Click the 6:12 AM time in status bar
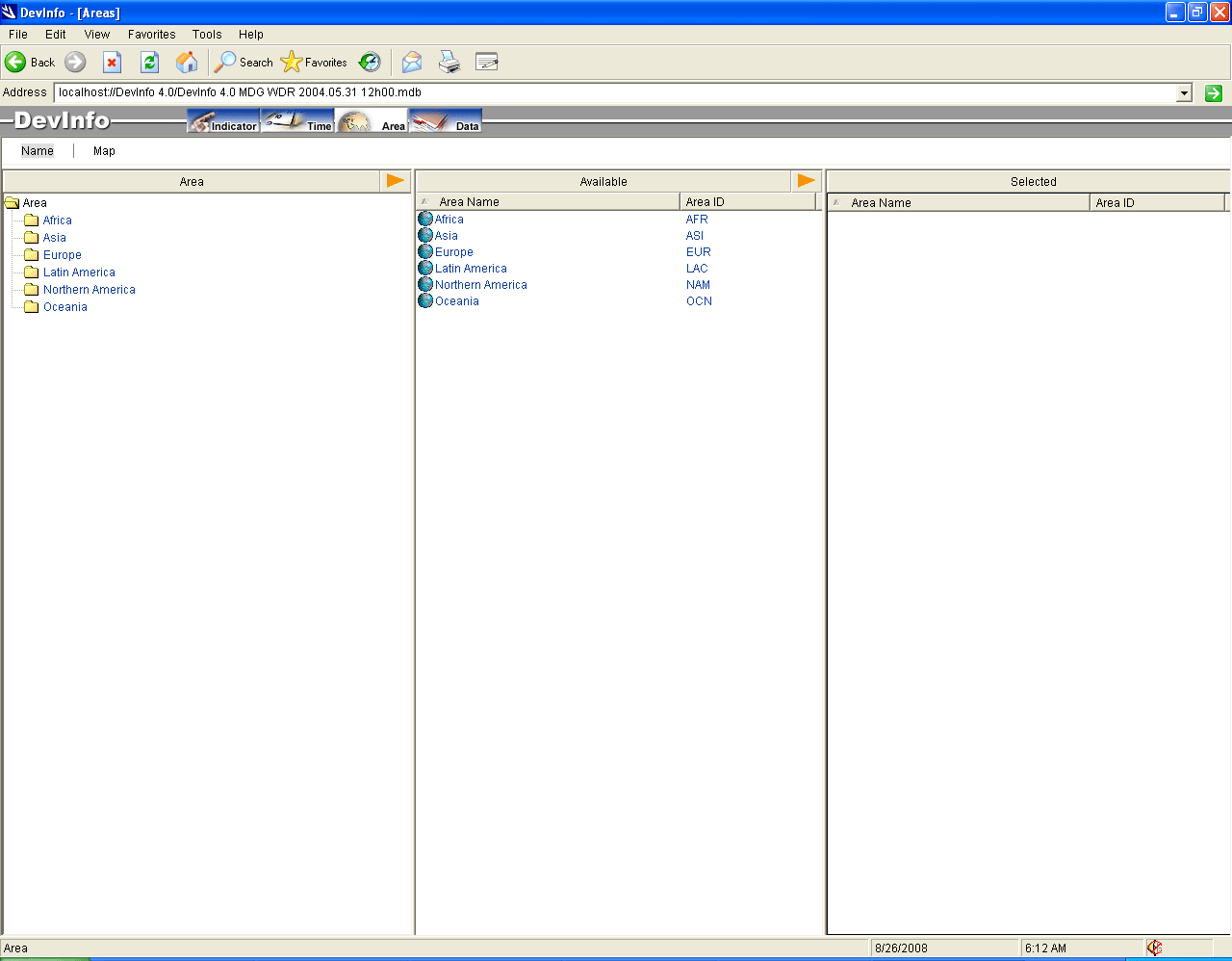The height and width of the screenshot is (961, 1232). (x=1046, y=948)
